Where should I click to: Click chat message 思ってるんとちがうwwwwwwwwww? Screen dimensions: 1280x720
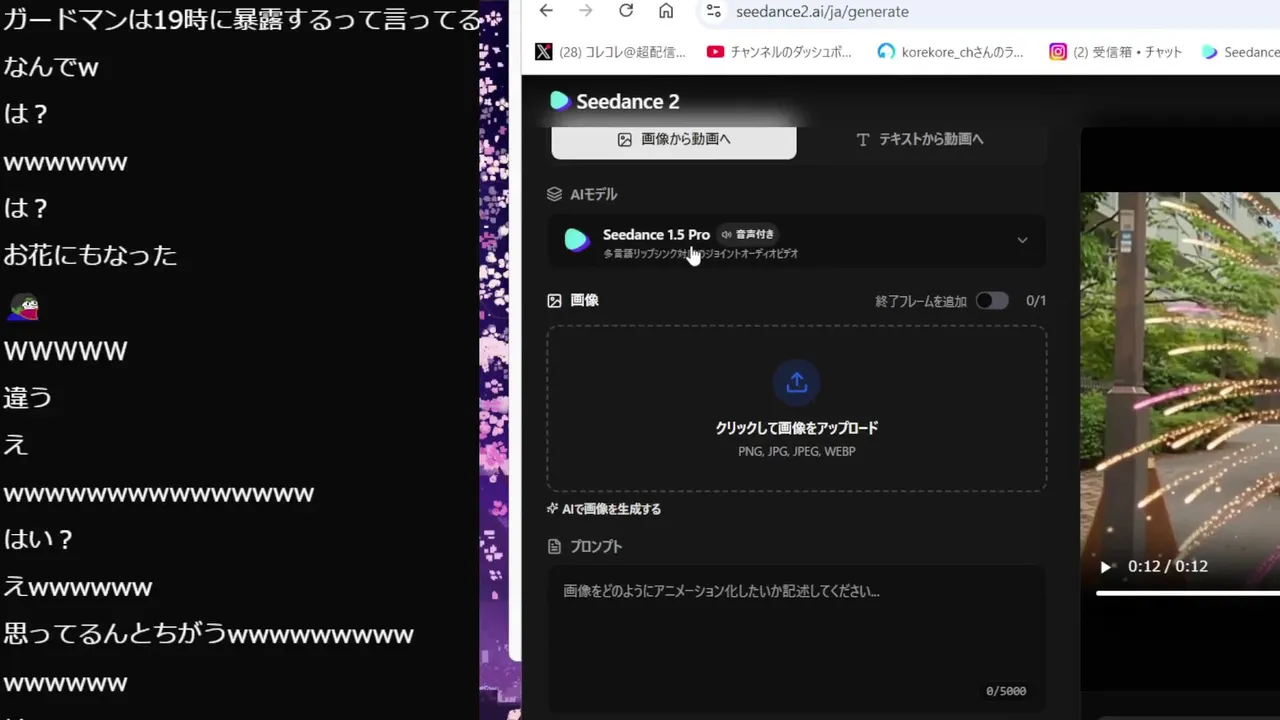click(208, 634)
